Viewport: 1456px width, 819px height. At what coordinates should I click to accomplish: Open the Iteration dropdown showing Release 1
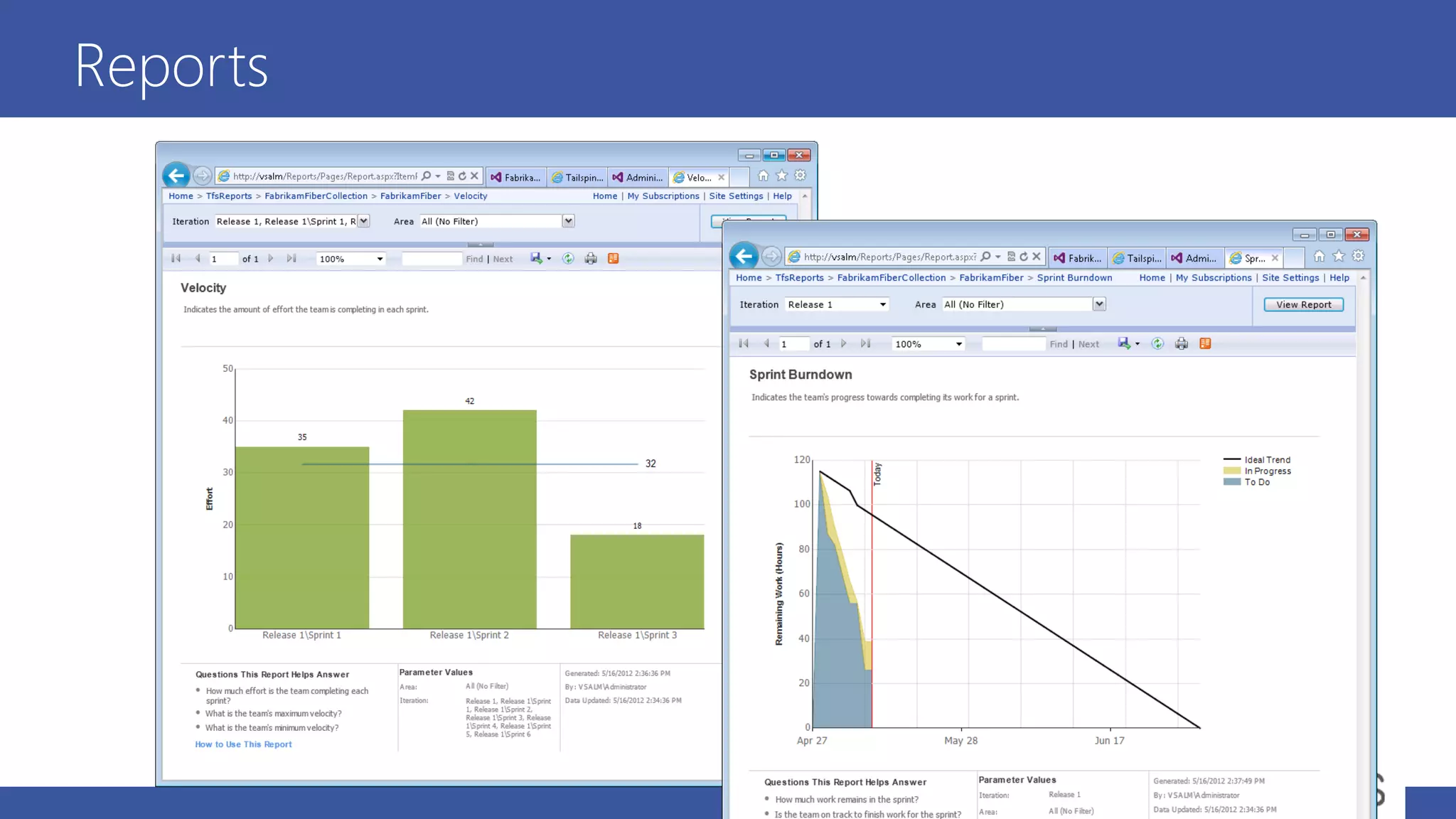coord(882,305)
